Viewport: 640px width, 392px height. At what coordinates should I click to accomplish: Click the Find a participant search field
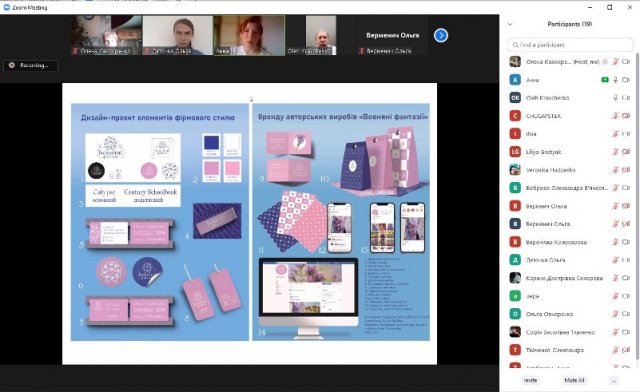point(570,45)
